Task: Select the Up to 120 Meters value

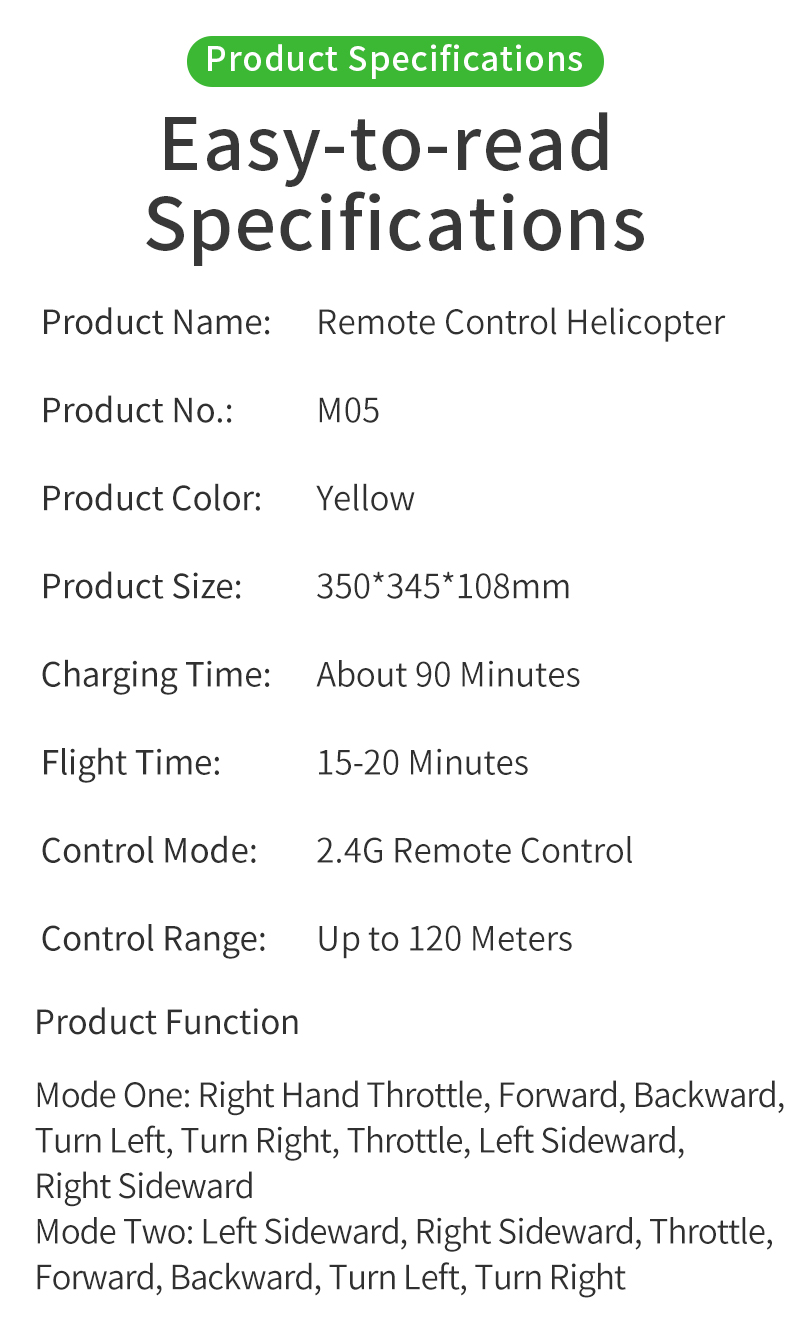Action: coord(445,940)
